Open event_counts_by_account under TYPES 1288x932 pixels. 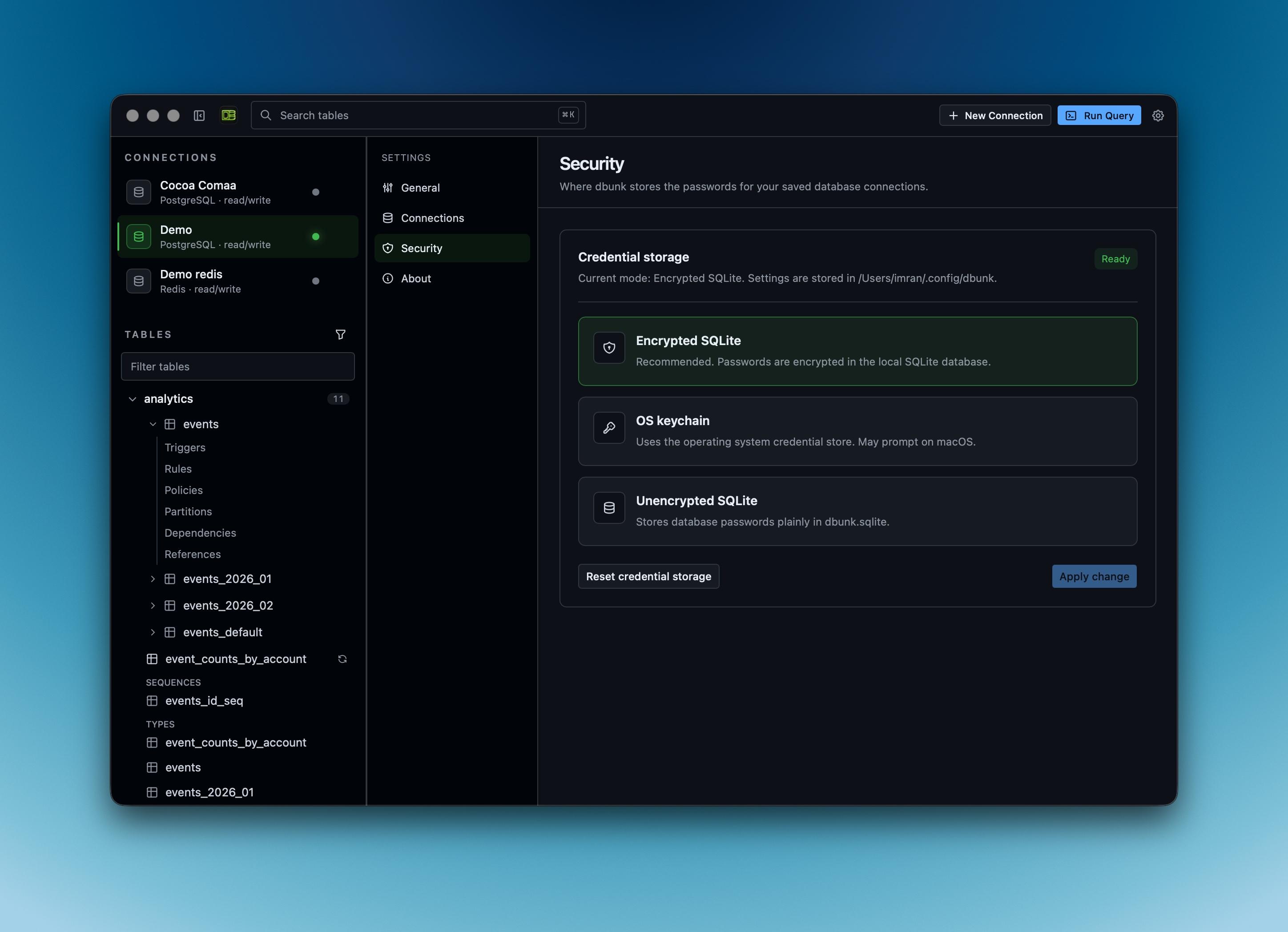(236, 742)
